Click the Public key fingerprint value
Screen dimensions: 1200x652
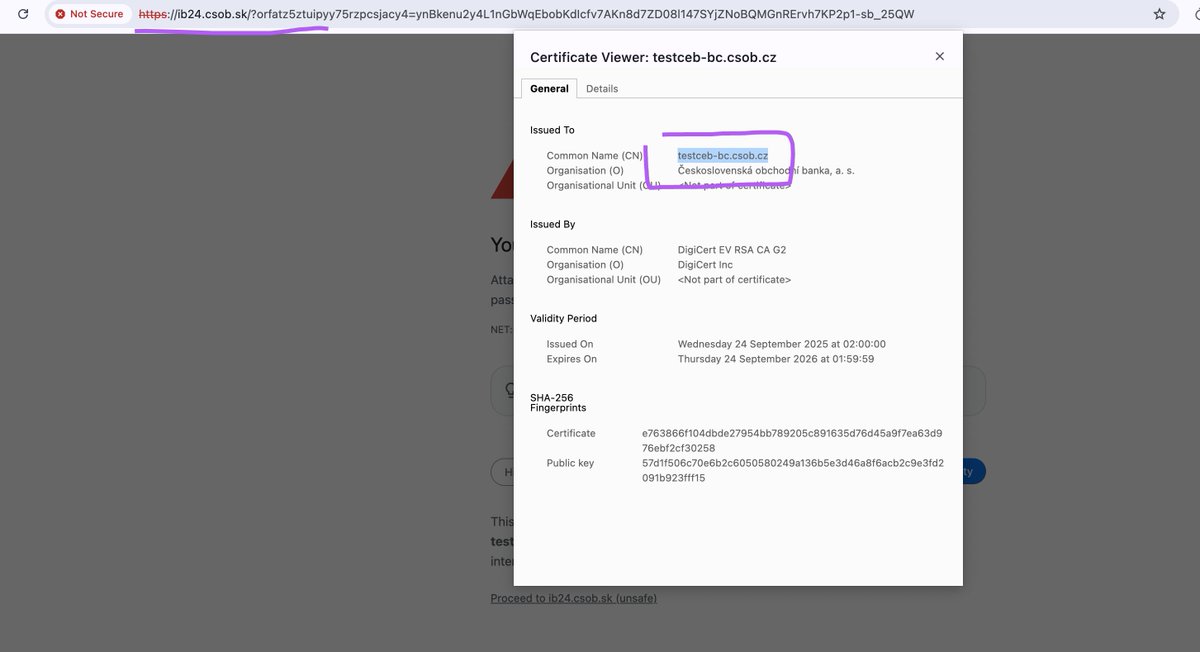tap(792, 470)
